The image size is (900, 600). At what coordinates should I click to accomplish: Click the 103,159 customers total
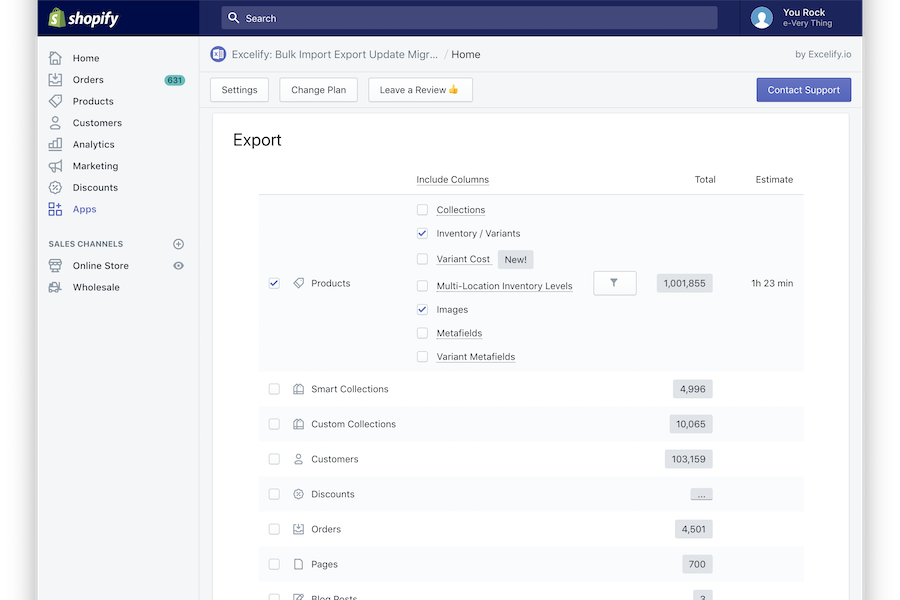coord(689,459)
